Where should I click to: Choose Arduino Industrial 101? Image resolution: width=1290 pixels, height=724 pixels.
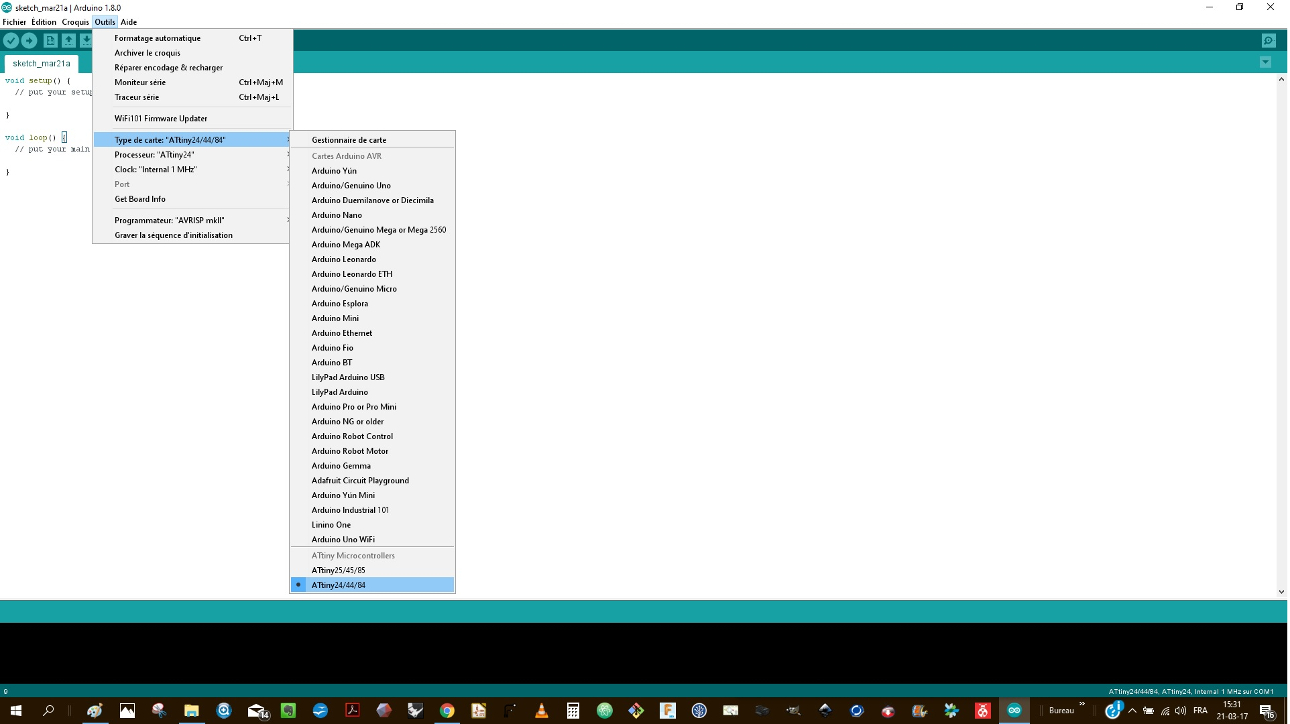point(372,510)
